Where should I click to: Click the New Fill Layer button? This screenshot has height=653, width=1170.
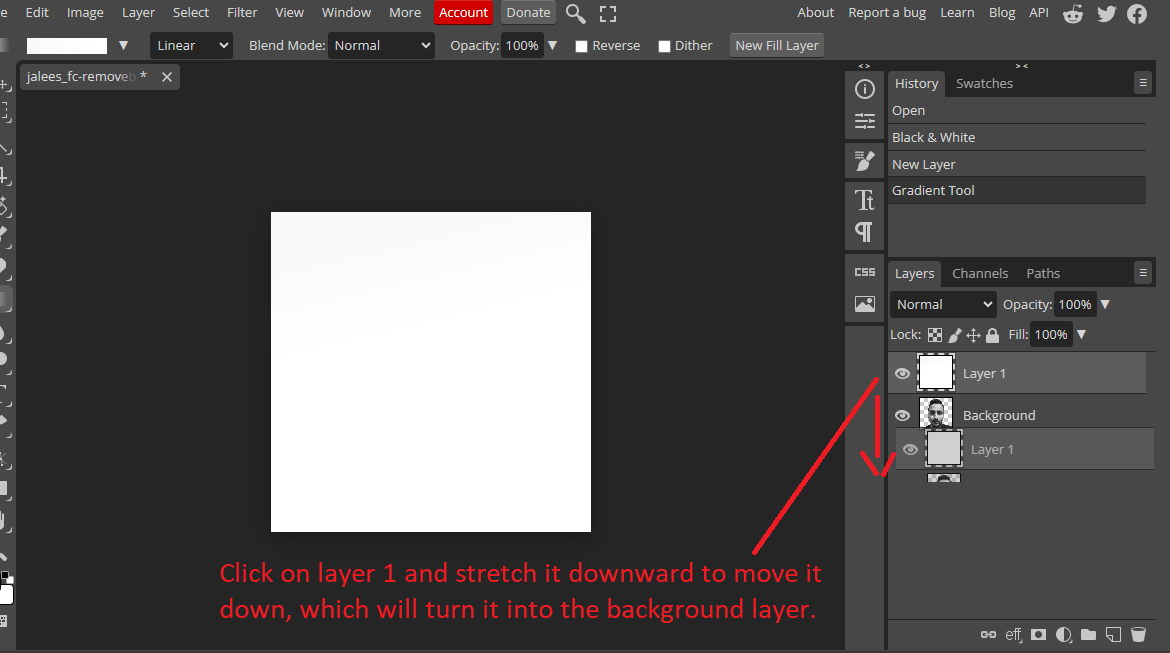(x=777, y=45)
